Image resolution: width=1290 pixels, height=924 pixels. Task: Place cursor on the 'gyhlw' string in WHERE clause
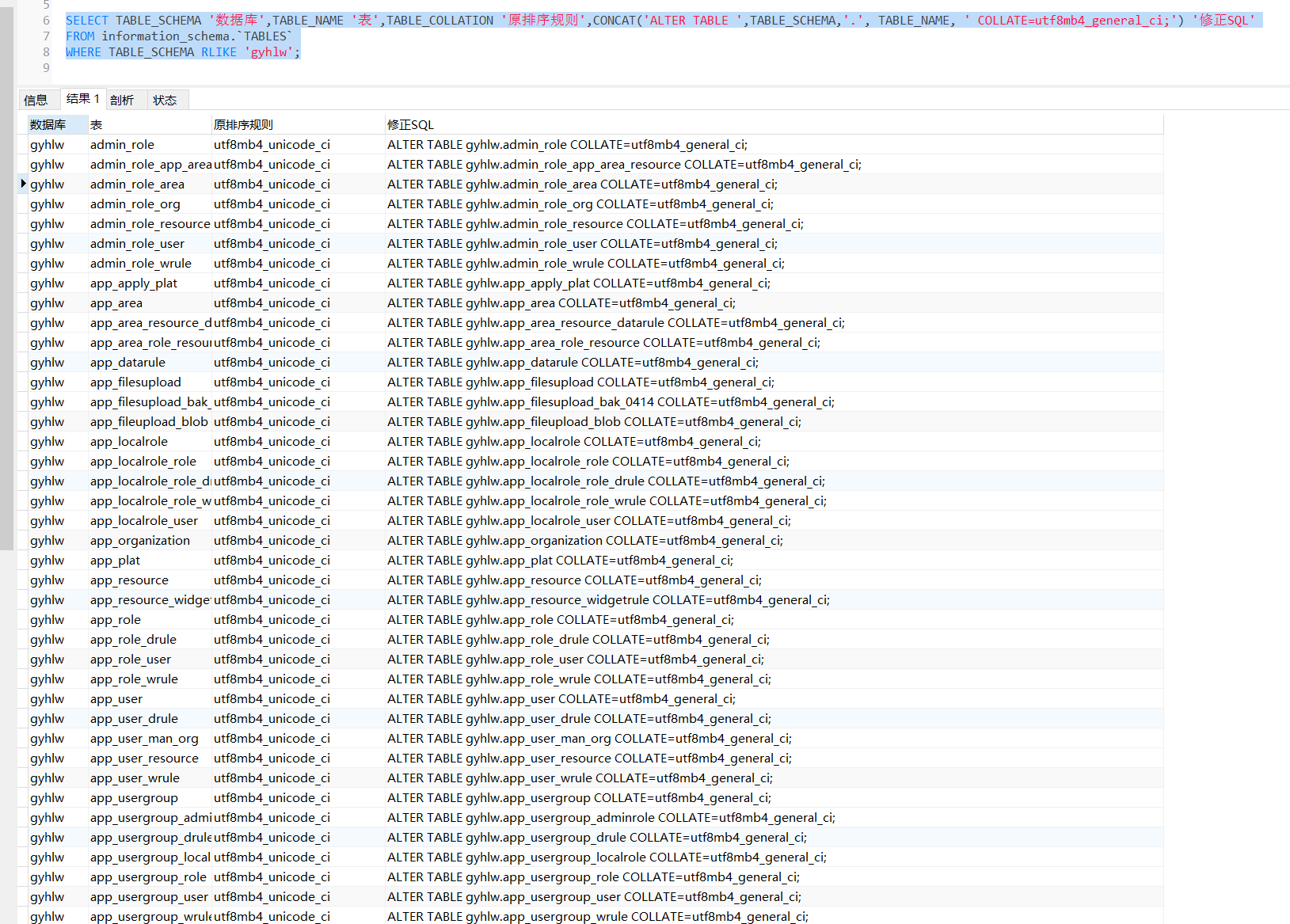click(x=269, y=52)
